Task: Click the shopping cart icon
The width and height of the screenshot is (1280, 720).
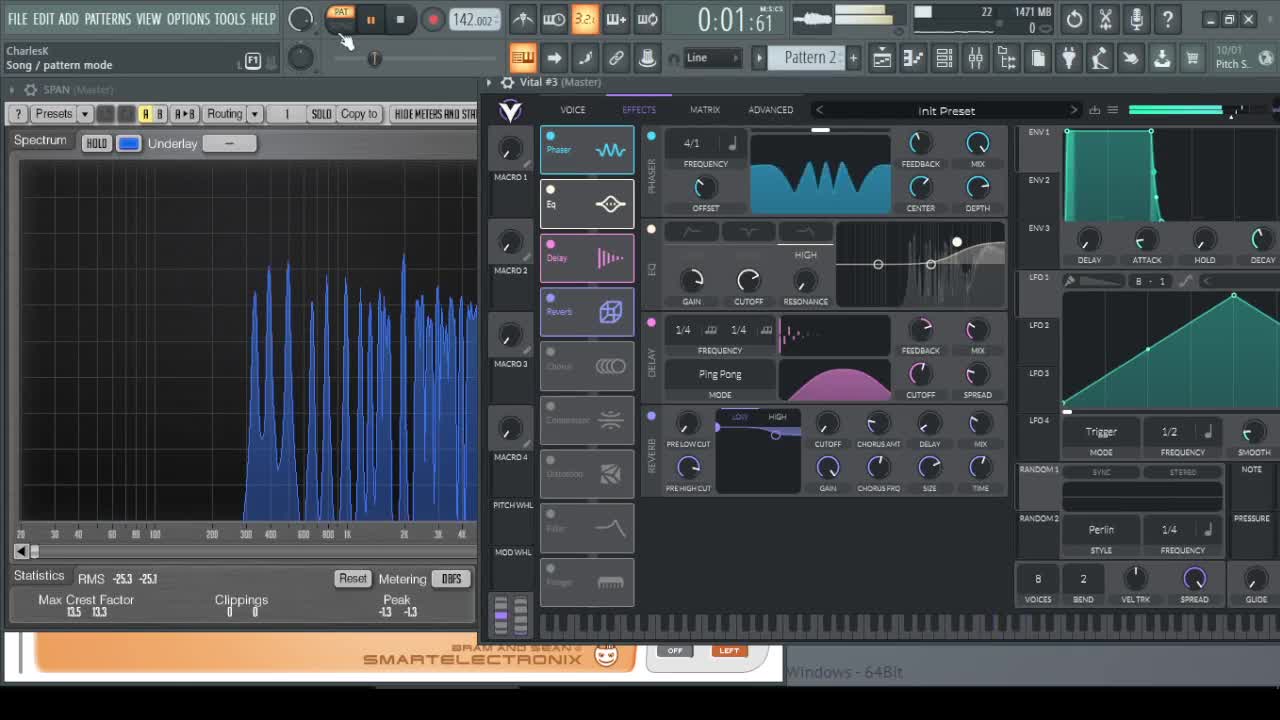Action: click(x=1192, y=58)
